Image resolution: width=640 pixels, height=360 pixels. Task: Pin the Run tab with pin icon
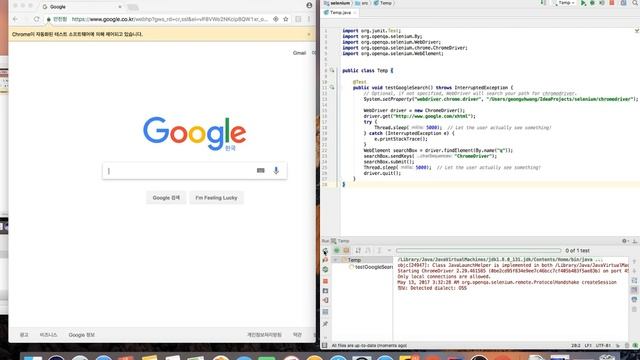click(x=325, y=324)
